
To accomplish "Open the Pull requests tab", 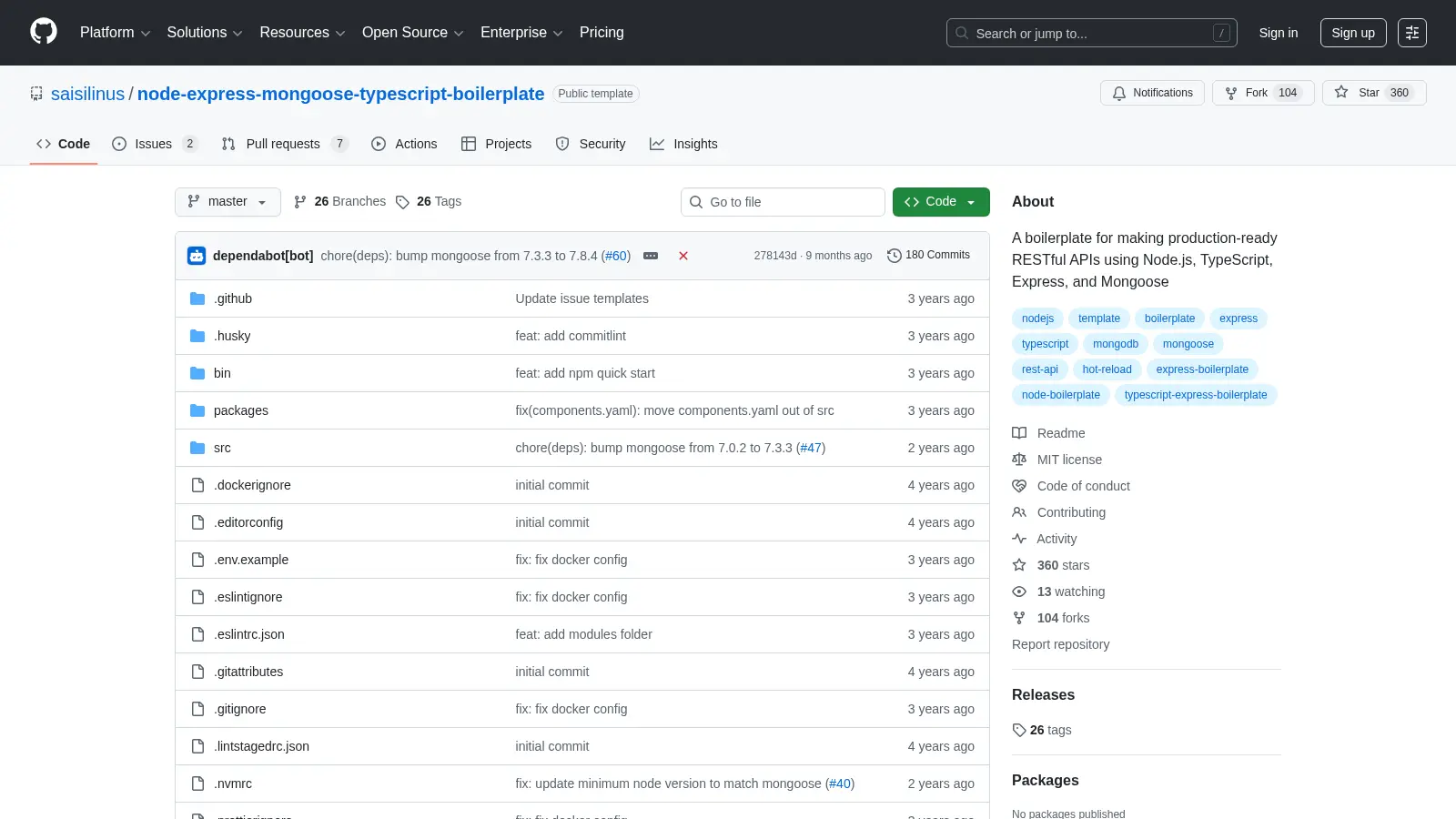I will tap(284, 144).
